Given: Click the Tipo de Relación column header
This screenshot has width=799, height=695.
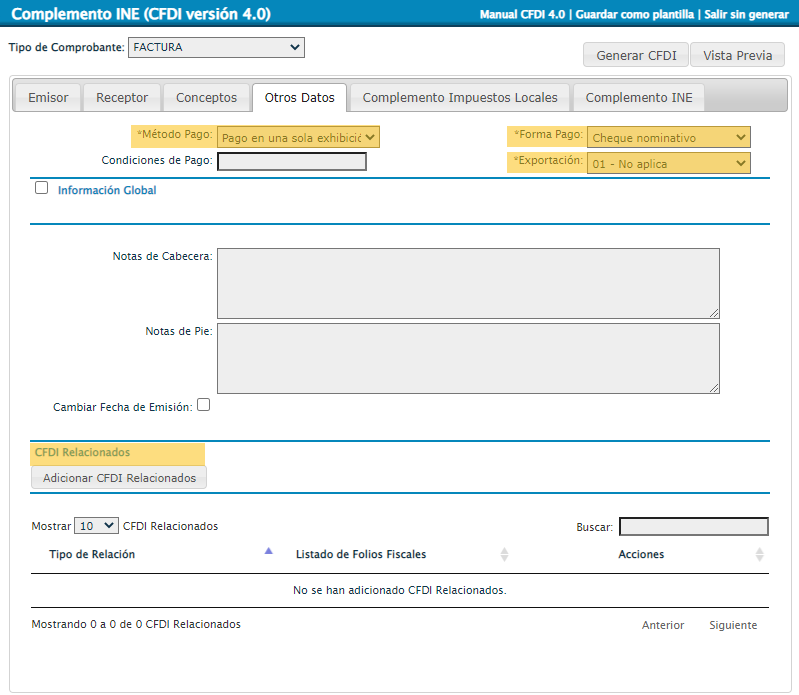Looking at the screenshot, I should coord(92,554).
